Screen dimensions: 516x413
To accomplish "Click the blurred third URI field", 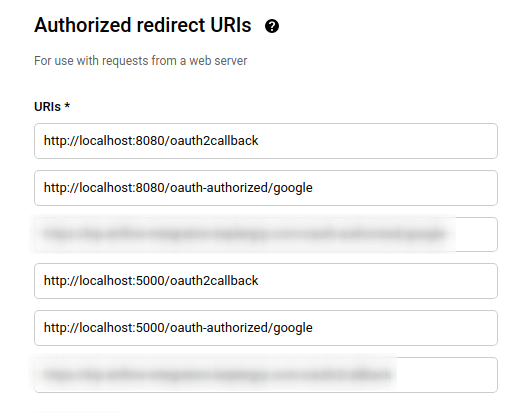I will 266,234.
